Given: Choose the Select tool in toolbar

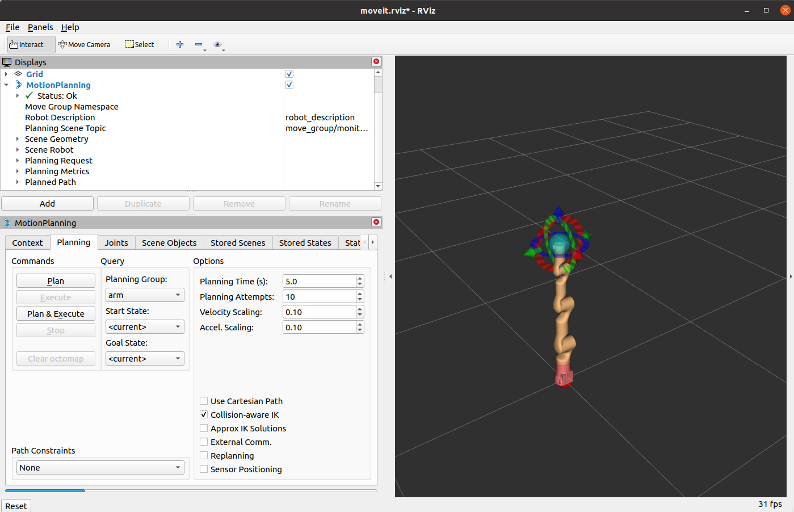Looking at the screenshot, I should coord(140,44).
